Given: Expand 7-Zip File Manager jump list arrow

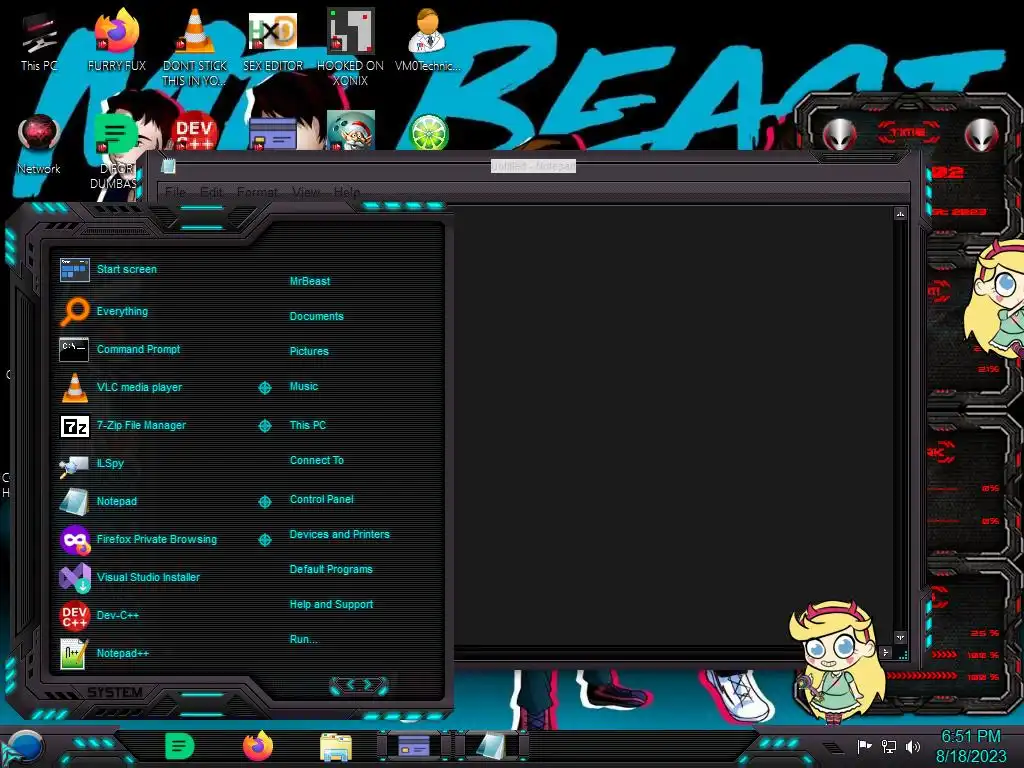Looking at the screenshot, I should coord(264,426).
